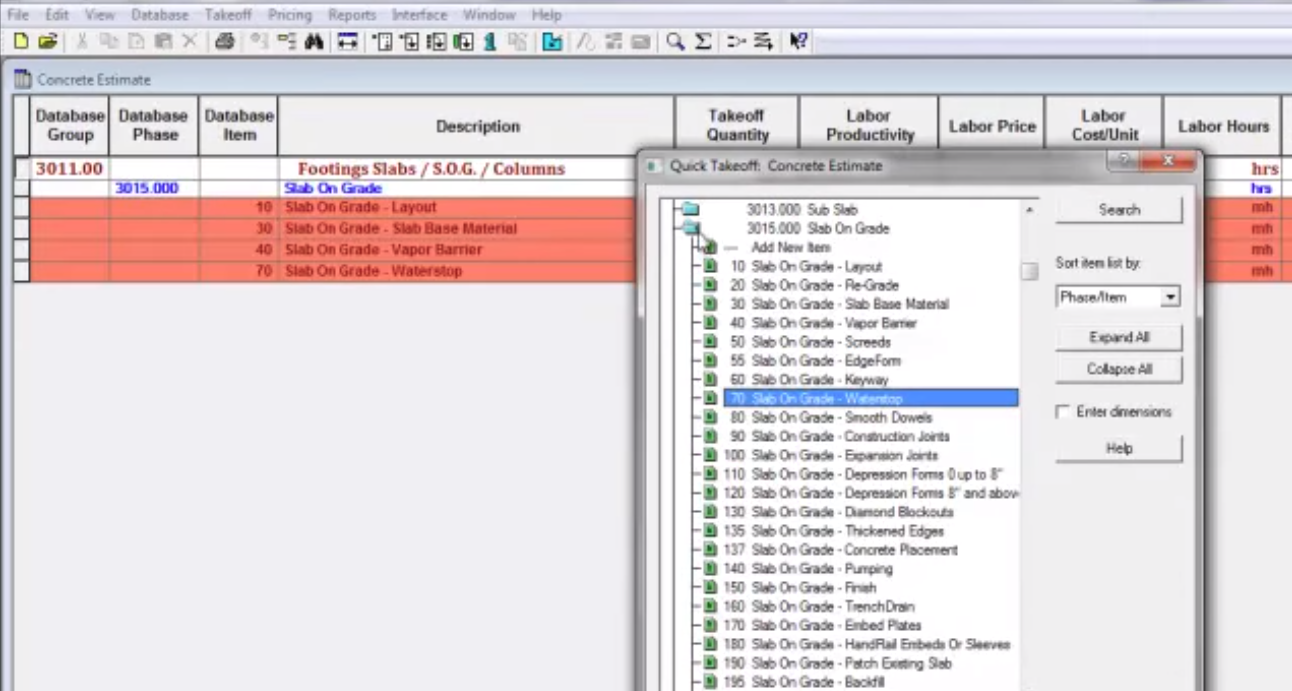This screenshot has width=1292, height=691.
Task: Click the item icon beside 140 Slab On Grade - Pumping
Action: click(711, 569)
